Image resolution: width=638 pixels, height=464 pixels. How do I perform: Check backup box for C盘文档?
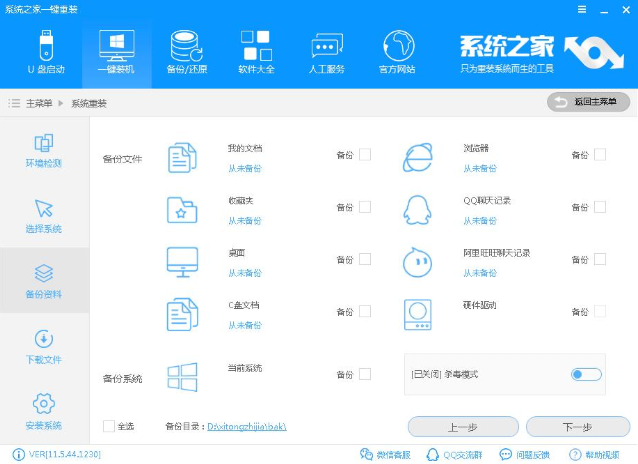click(365, 311)
